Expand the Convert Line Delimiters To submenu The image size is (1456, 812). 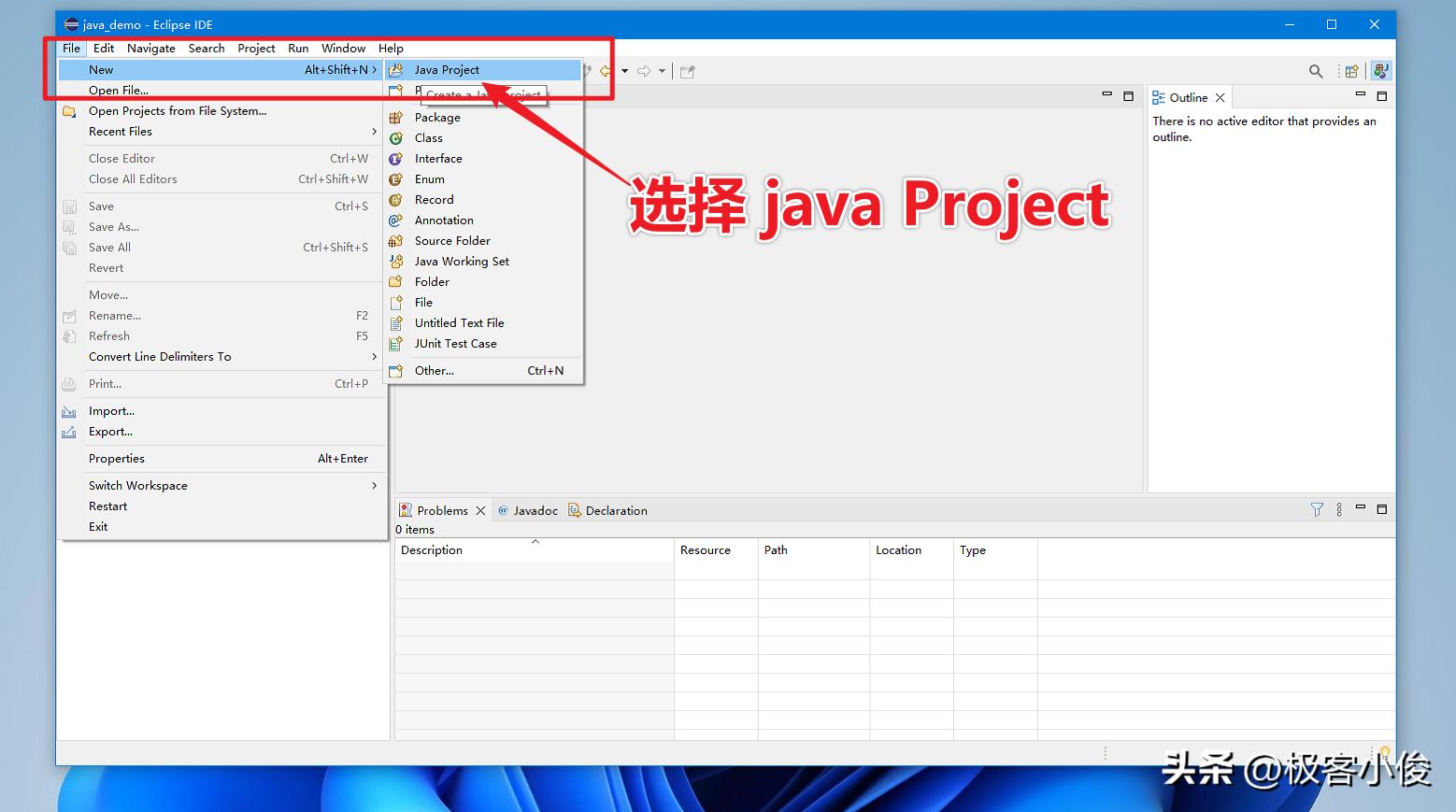click(374, 356)
